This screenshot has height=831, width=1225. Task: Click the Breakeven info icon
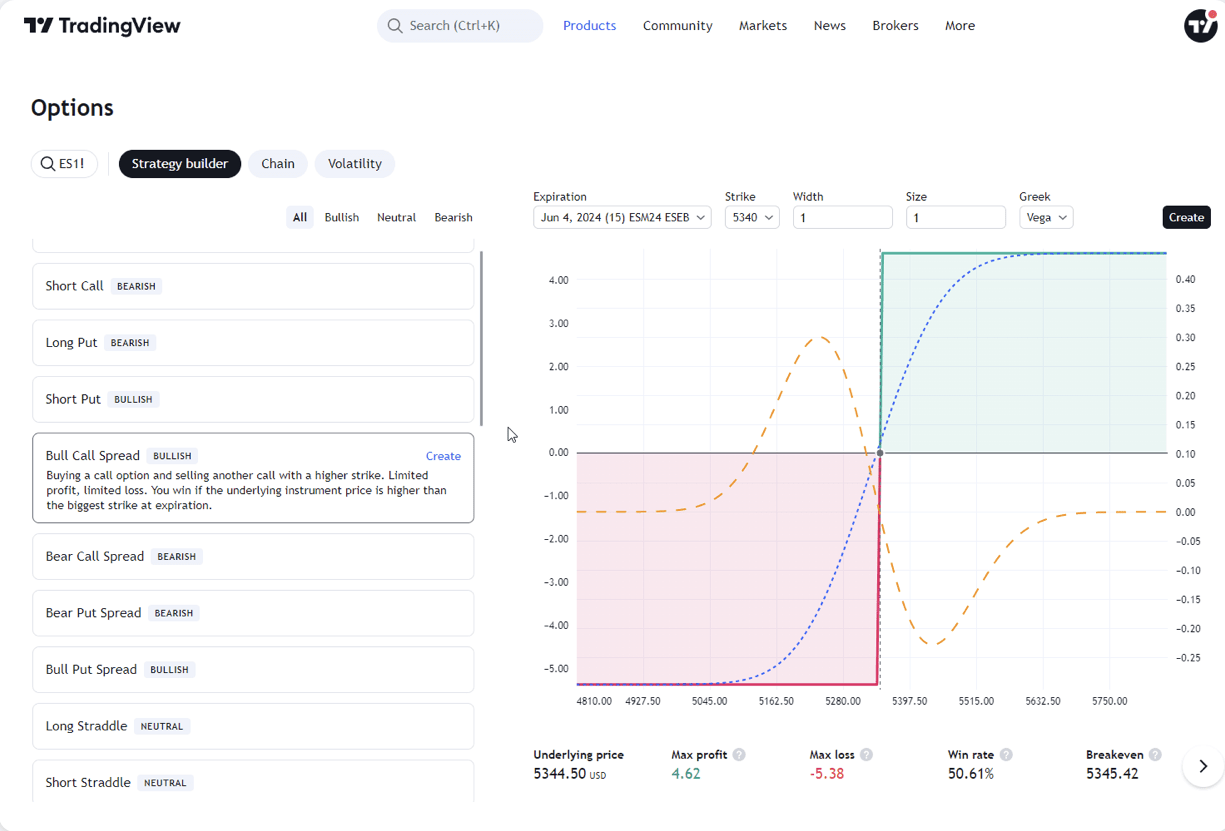pos(1155,754)
